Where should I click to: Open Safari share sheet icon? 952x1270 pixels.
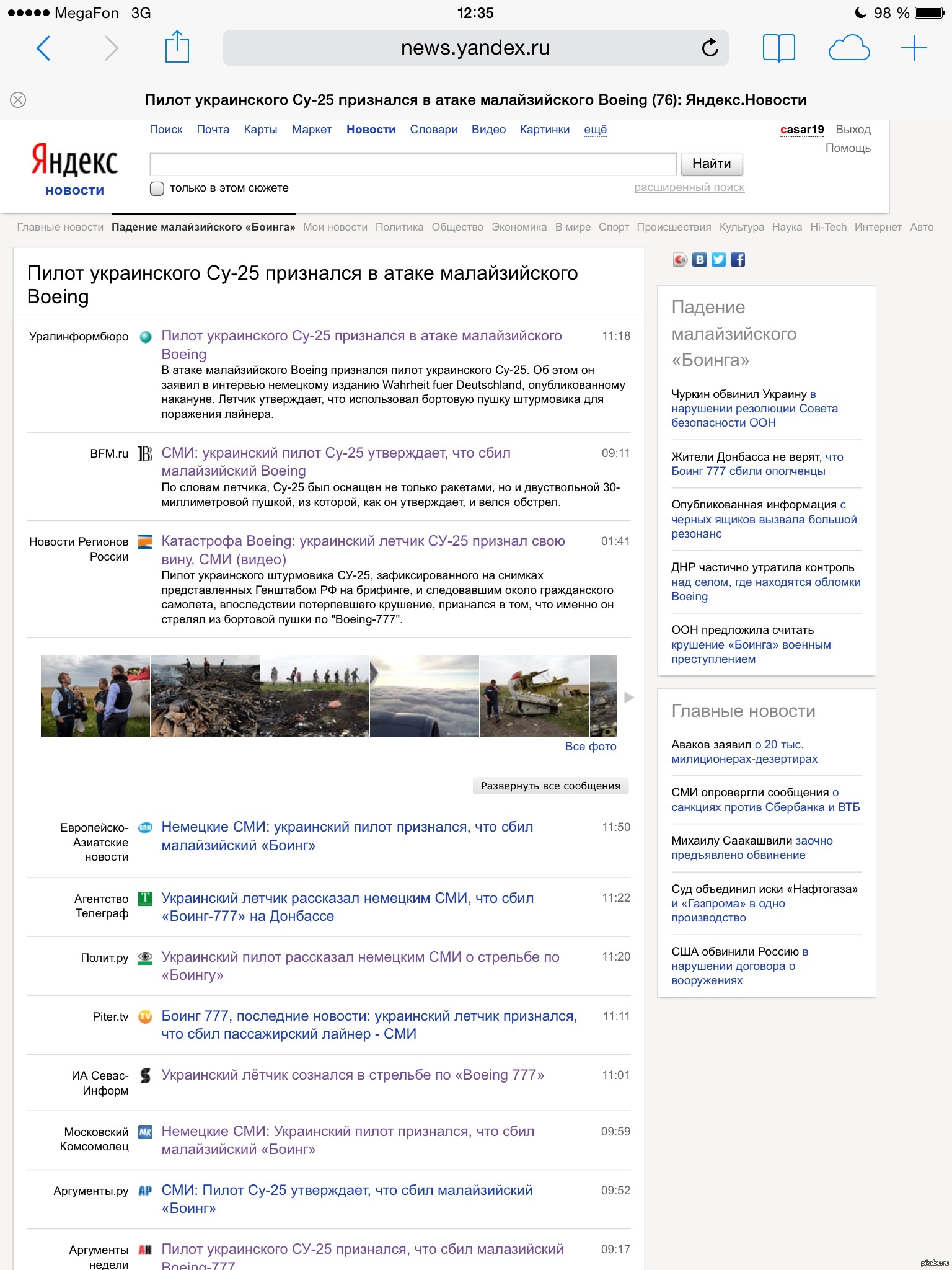pos(177,47)
